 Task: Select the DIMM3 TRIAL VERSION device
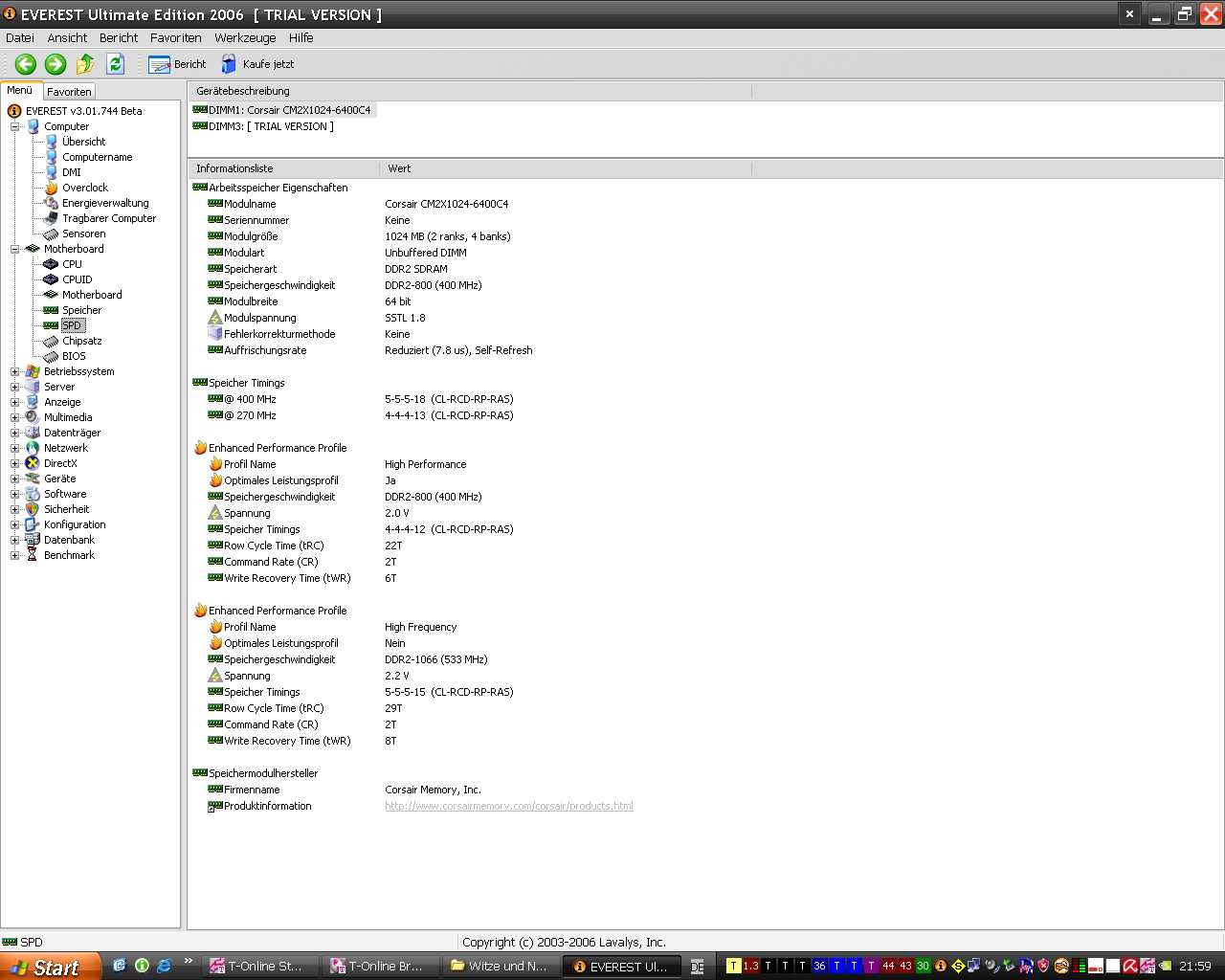264,126
